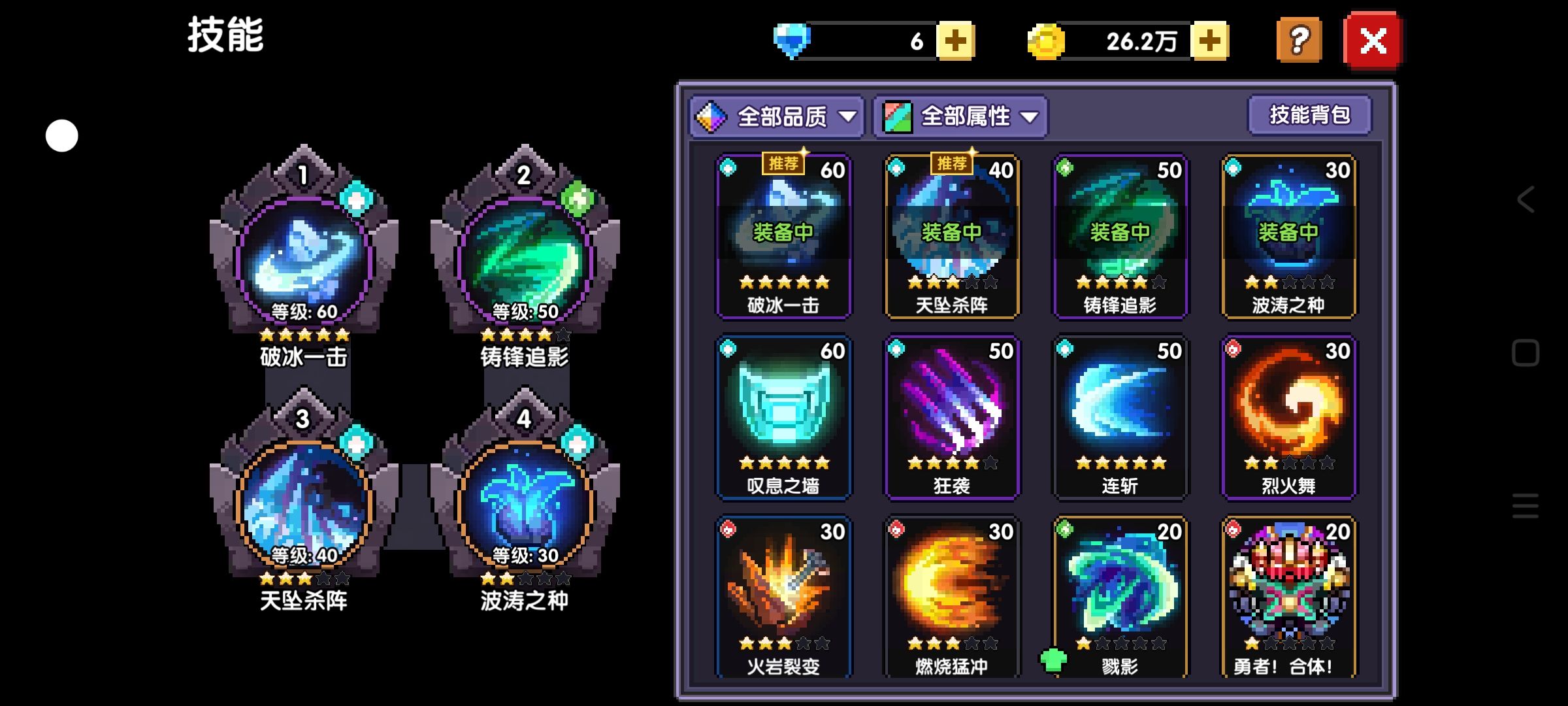Select the 戮影 skill card
This screenshot has width=1568, height=706.
click(x=1120, y=597)
